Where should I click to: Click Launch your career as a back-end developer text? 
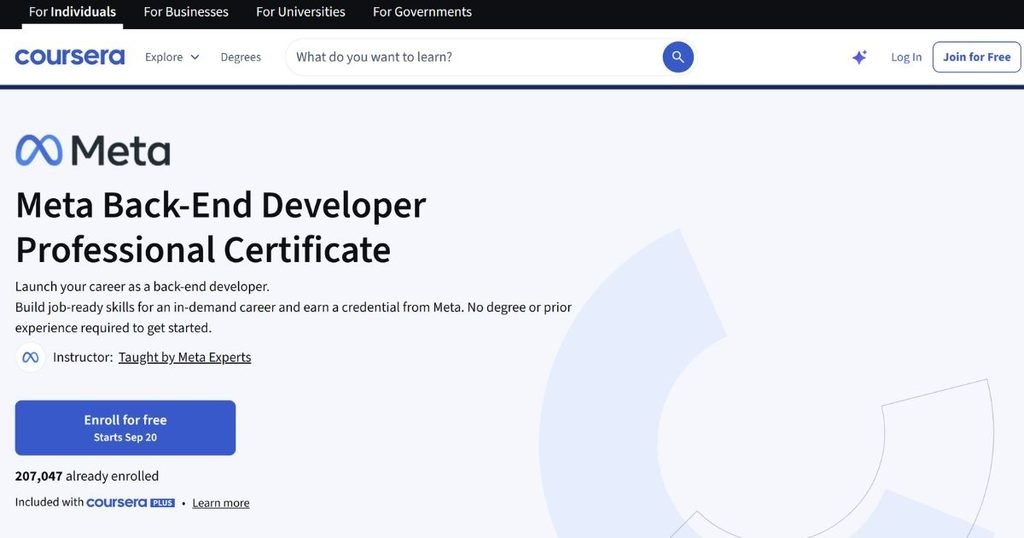click(142, 287)
